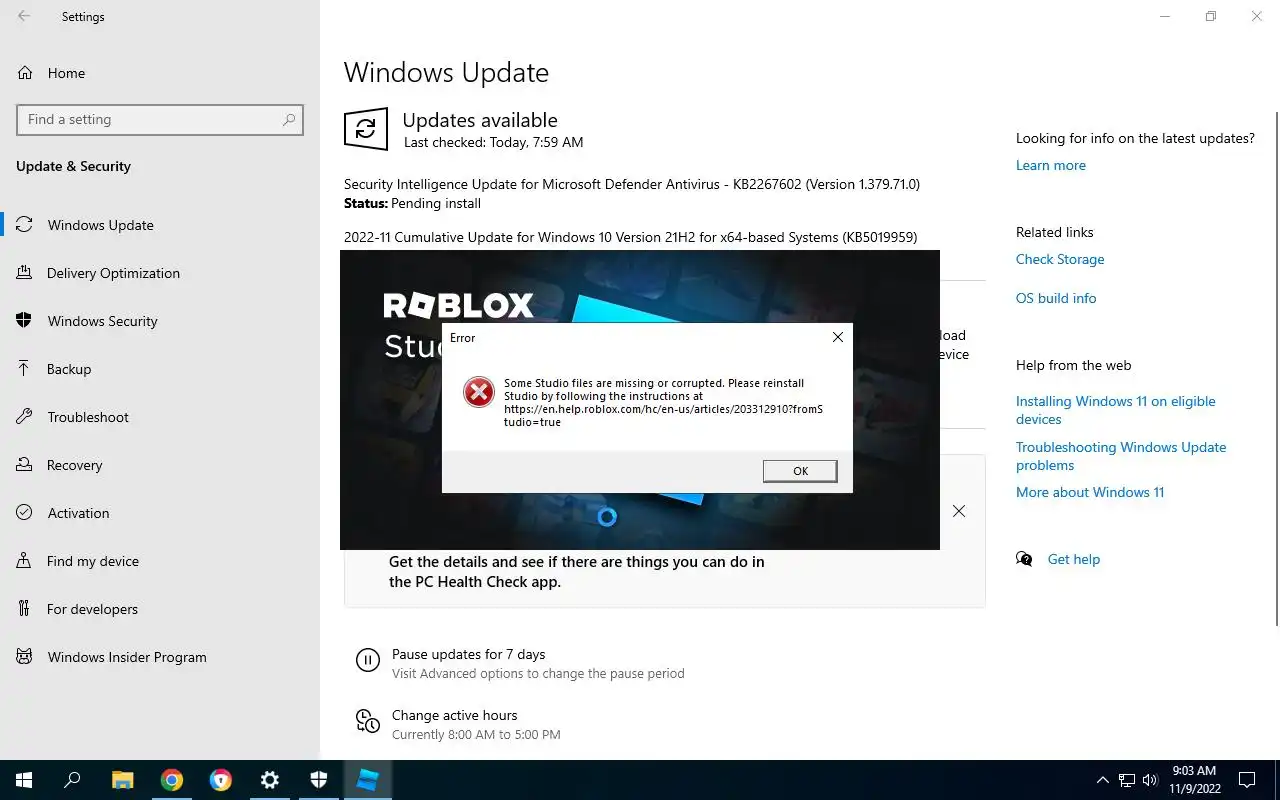Close the Error dialog with the X
The height and width of the screenshot is (800, 1280).
pyautogui.click(x=838, y=338)
